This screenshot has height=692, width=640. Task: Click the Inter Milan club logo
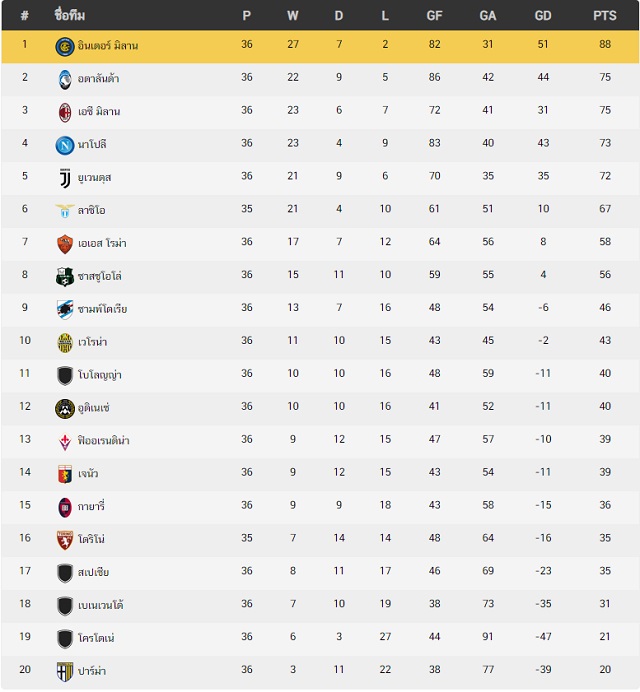coord(65,46)
